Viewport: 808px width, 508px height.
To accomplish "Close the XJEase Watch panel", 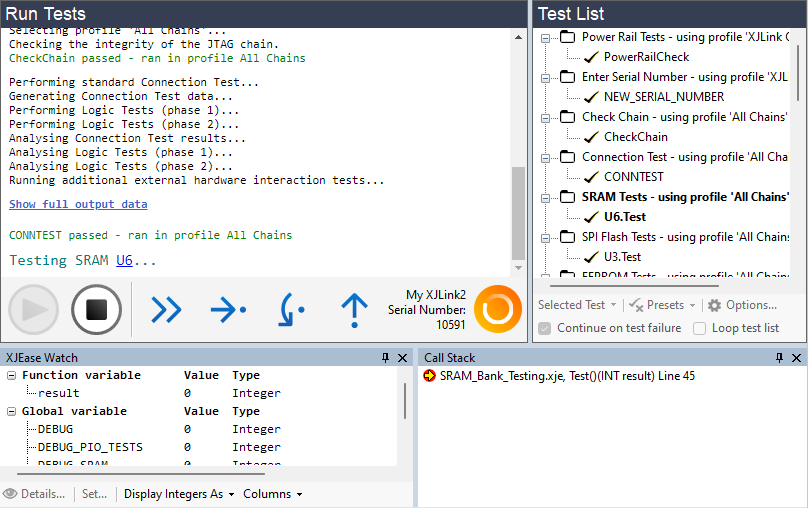I will coord(403,358).
